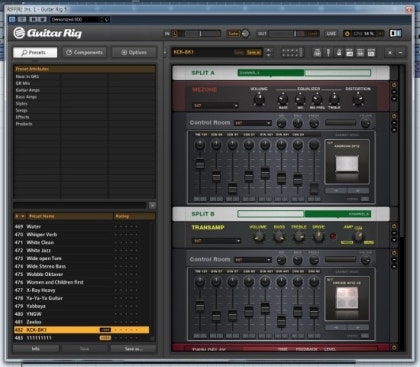Toggle the L input channel button
420x367 pixels.
[x=175, y=33]
